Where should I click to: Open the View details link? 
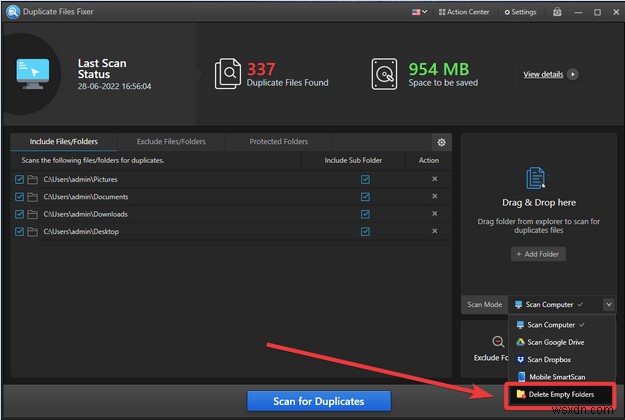tap(543, 75)
